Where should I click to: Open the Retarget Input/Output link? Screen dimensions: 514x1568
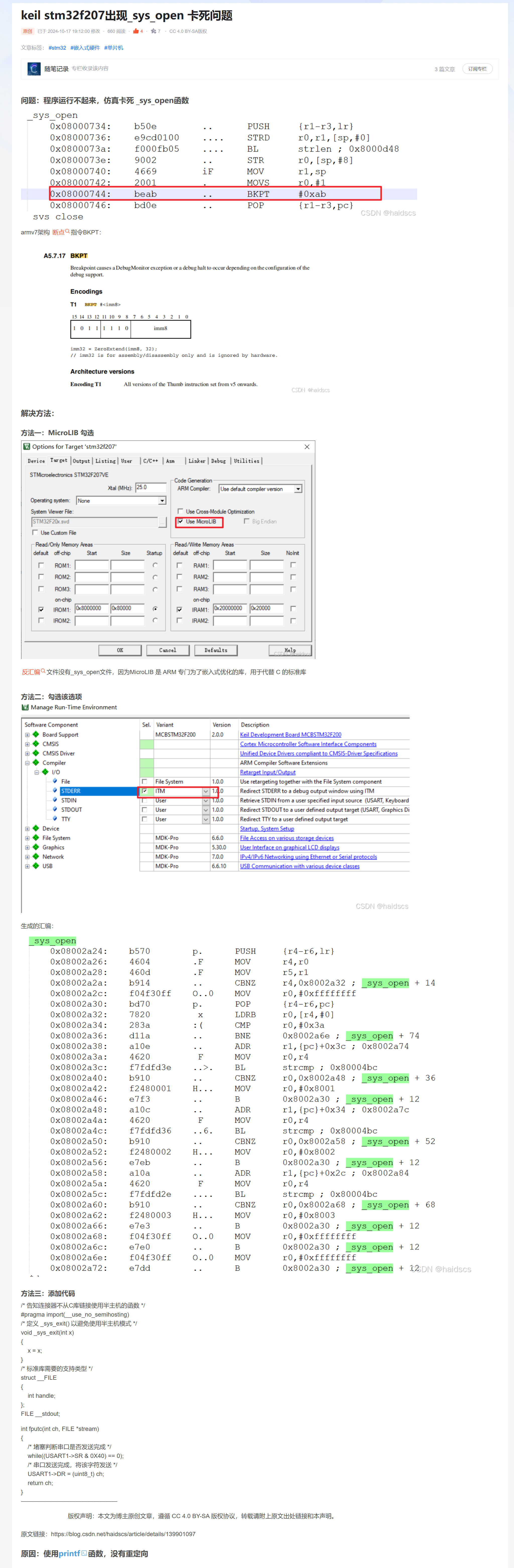pos(267,772)
